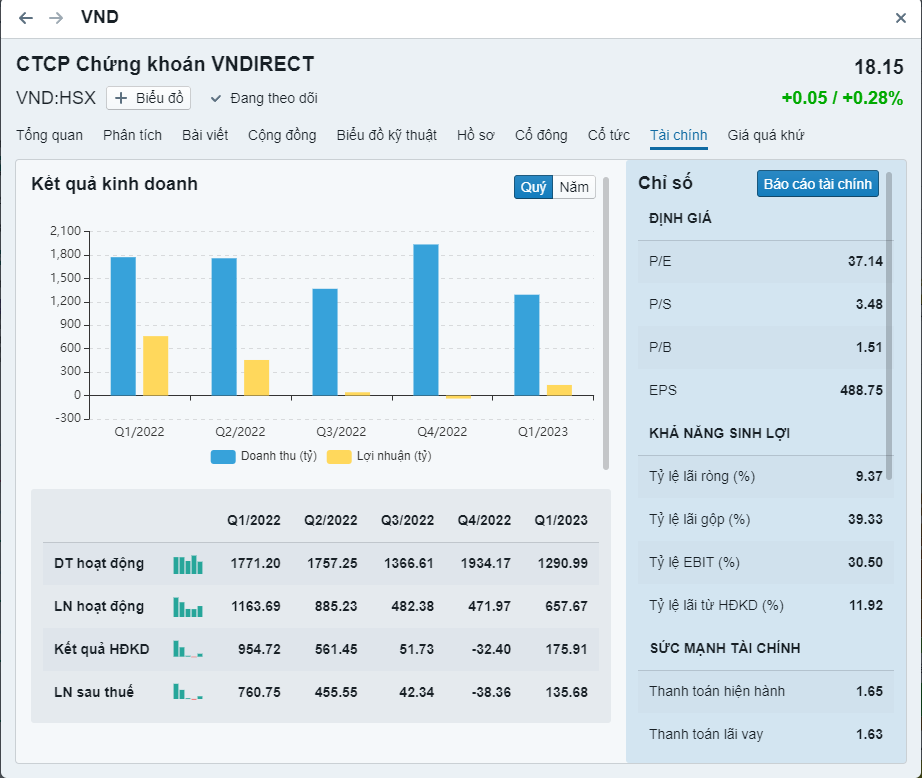Click the Q4/2022 blue revenue bar
Viewport: 922px width, 778px height.
[426, 320]
